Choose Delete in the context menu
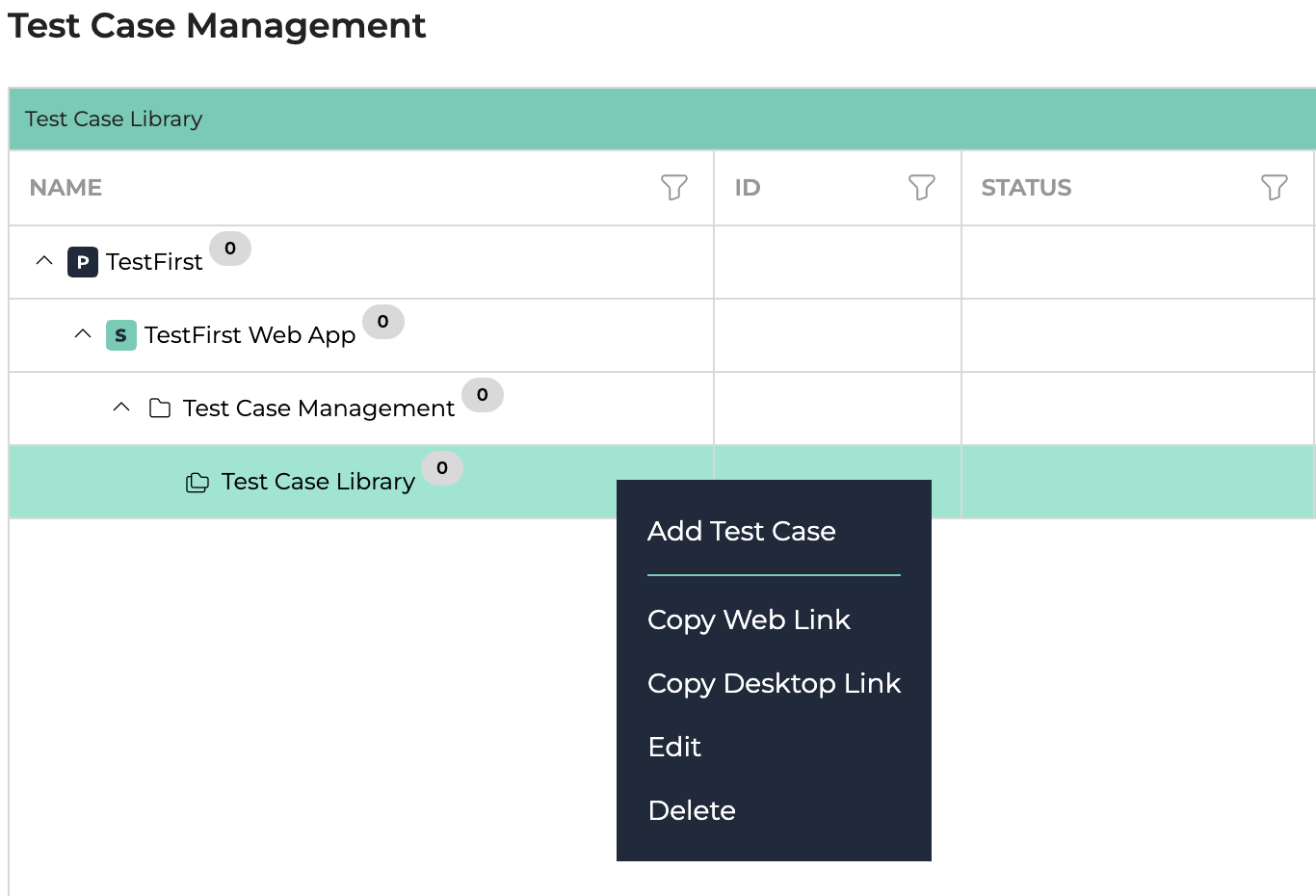Image resolution: width=1316 pixels, height=896 pixels. point(692,810)
